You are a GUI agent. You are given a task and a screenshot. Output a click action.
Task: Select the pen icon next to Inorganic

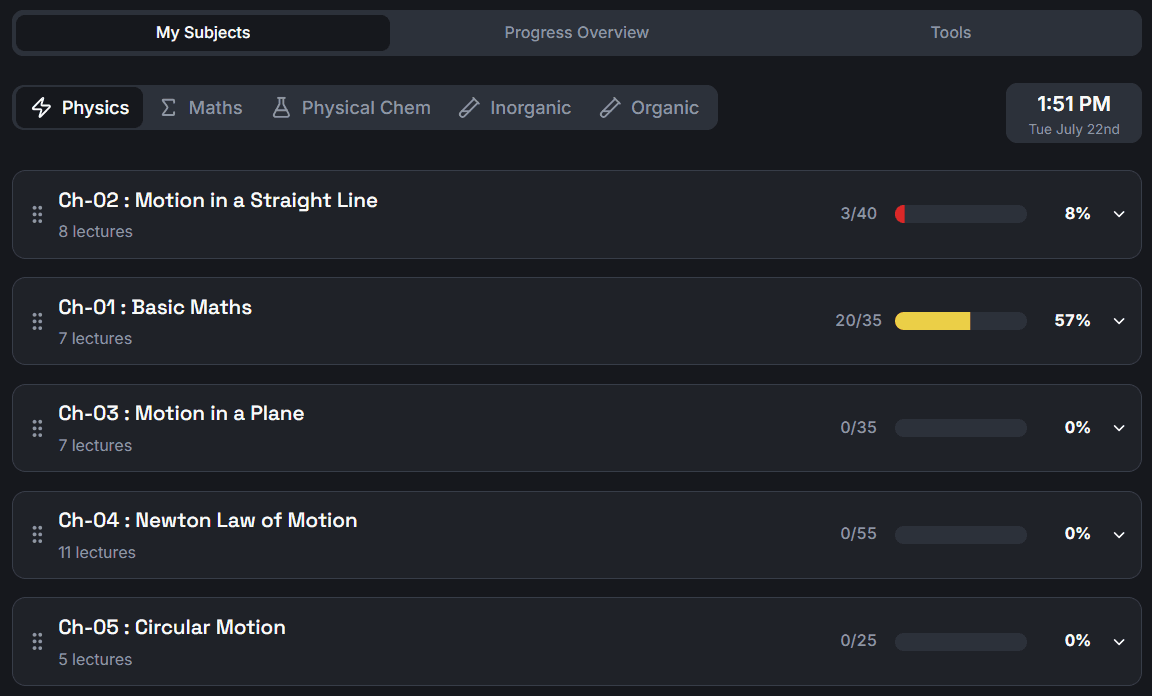(x=469, y=107)
